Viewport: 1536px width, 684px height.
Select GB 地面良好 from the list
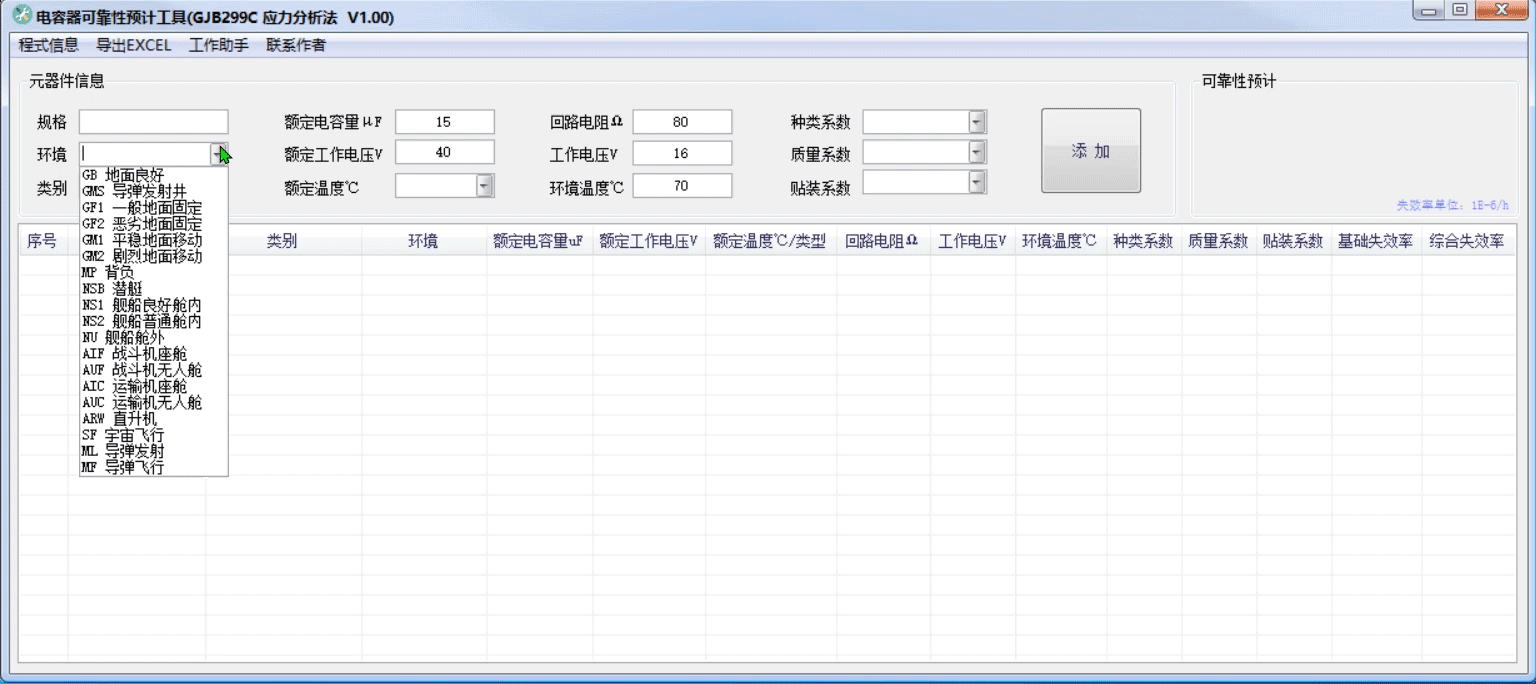click(123, 175)
